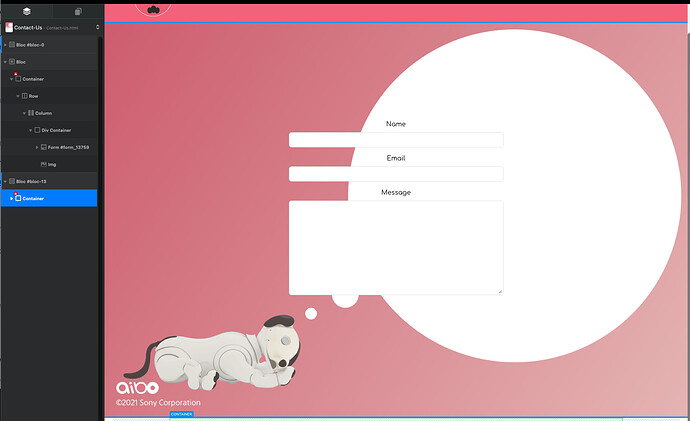Click in the Message text area
690x421 pixels.
tap(396, 248)
